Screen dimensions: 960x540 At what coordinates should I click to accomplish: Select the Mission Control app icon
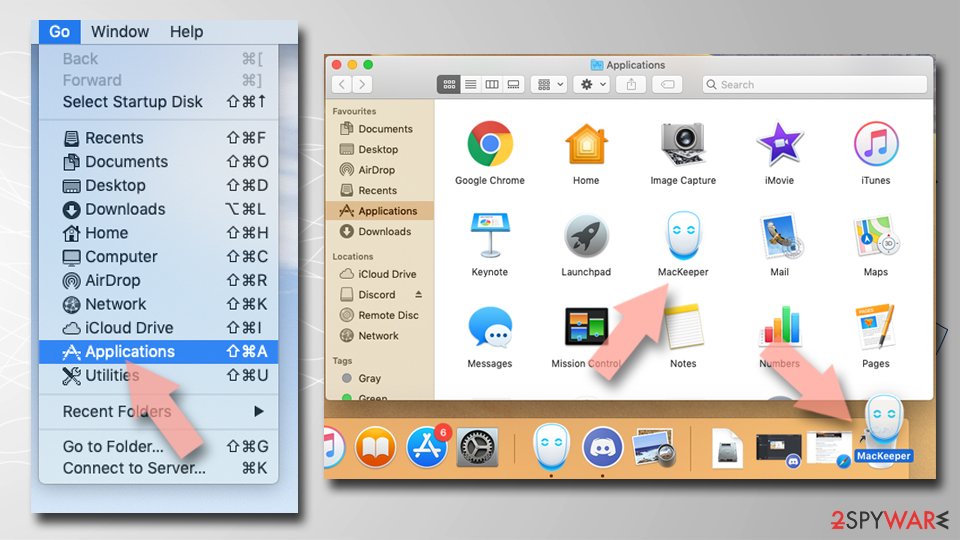pos(586,326)
